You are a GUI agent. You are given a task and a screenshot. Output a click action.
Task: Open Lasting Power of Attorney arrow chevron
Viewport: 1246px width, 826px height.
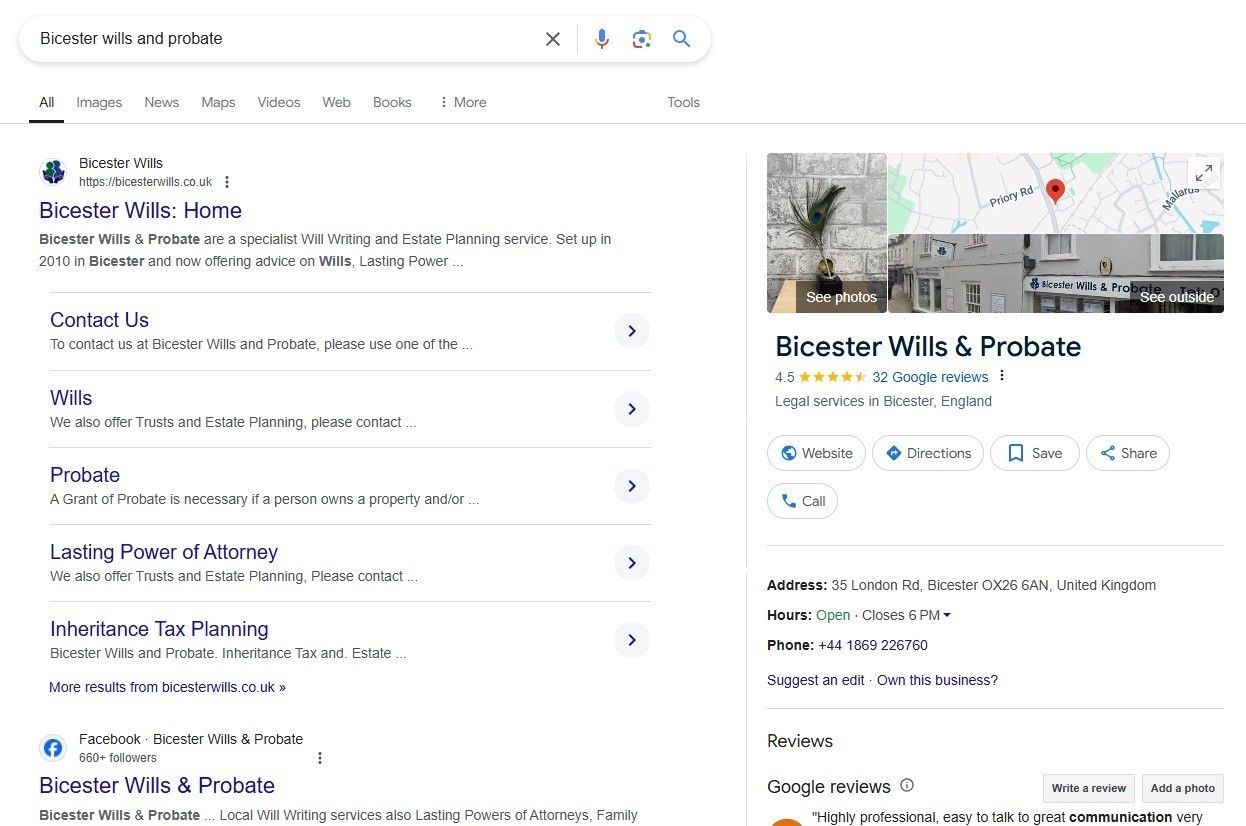632,563
